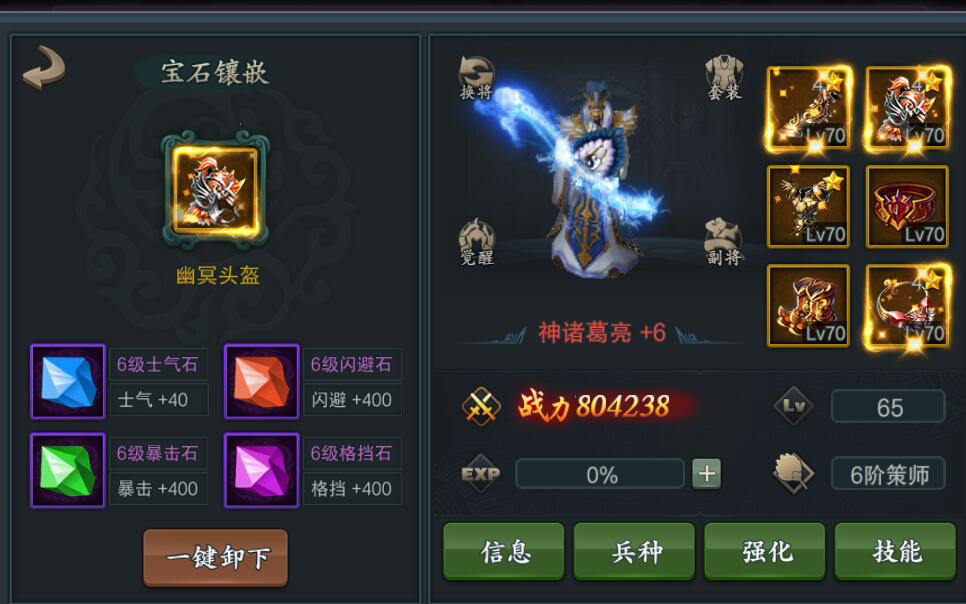Select the green 6级暴击石 gem slot
966x604 pixels.
click(68, 470)
